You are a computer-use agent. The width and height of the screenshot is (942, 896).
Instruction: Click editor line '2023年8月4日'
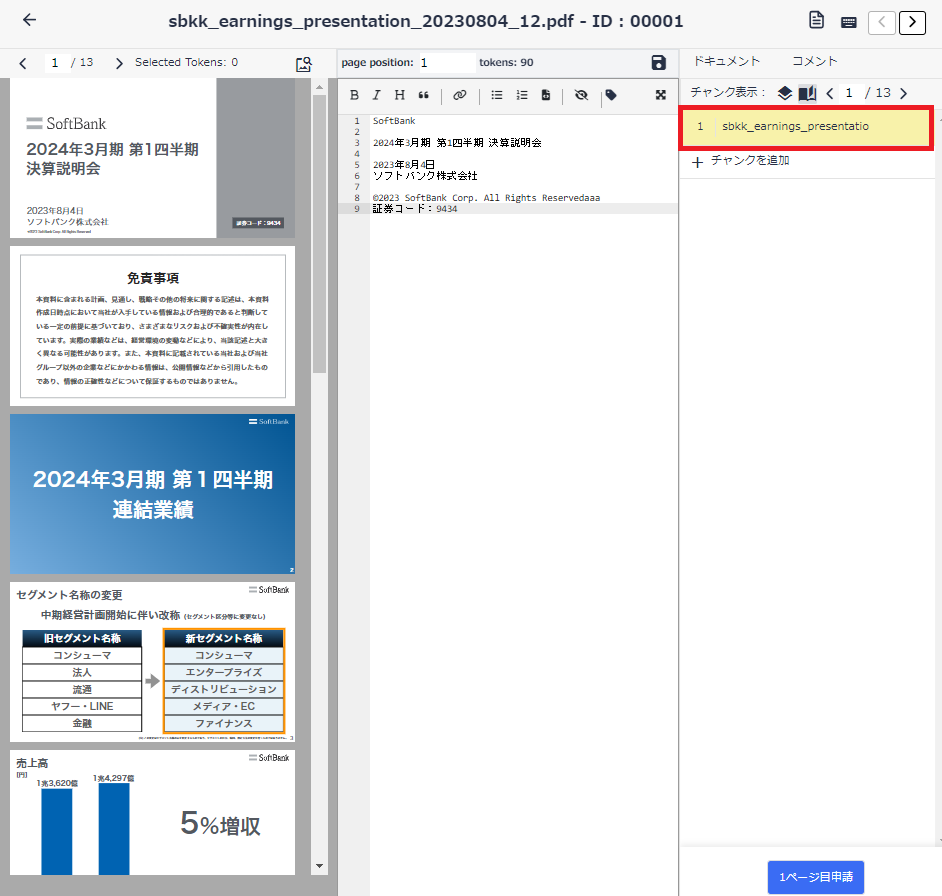pos(404,165)
